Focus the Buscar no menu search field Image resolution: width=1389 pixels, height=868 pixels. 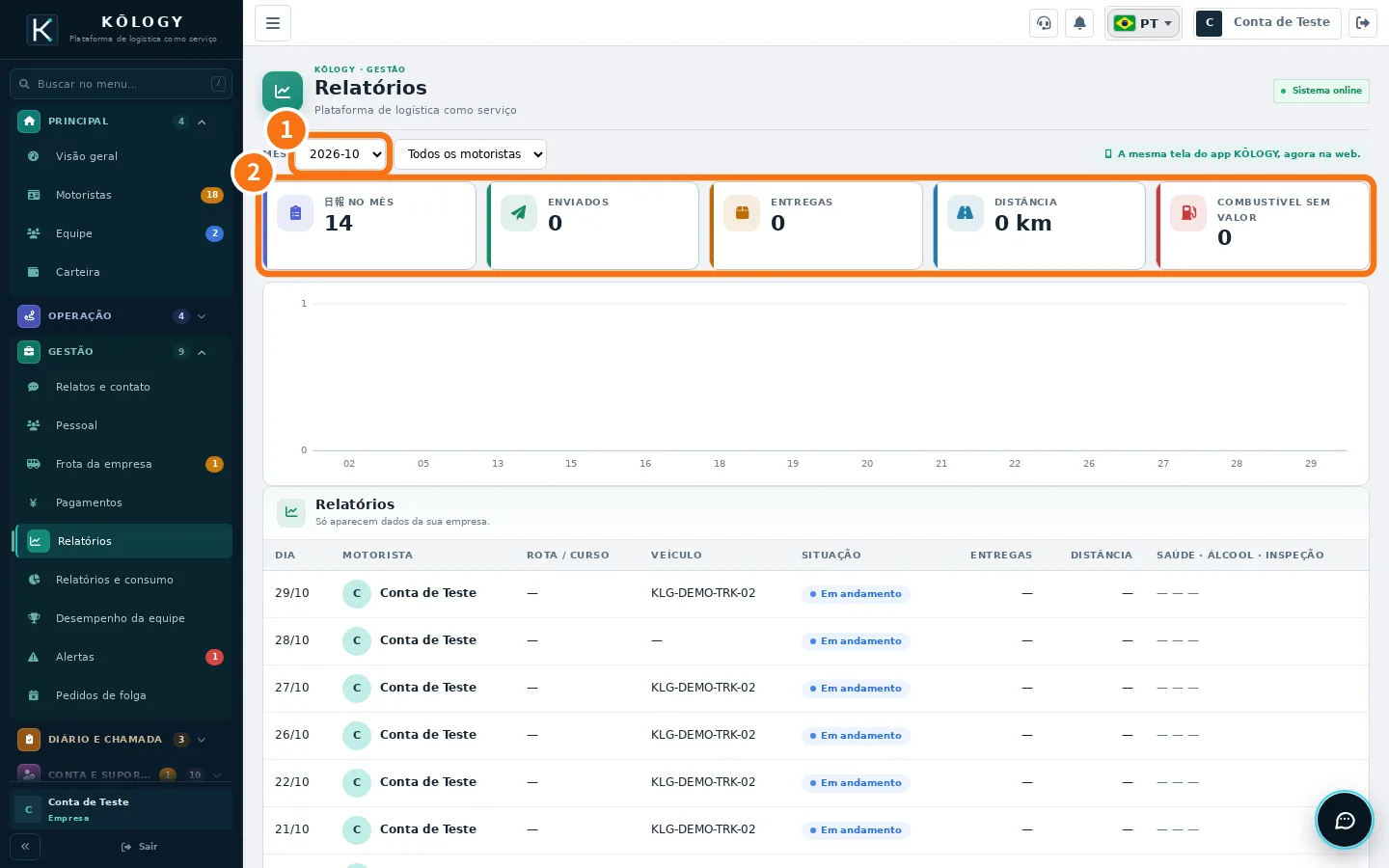[x=122, y=84]
